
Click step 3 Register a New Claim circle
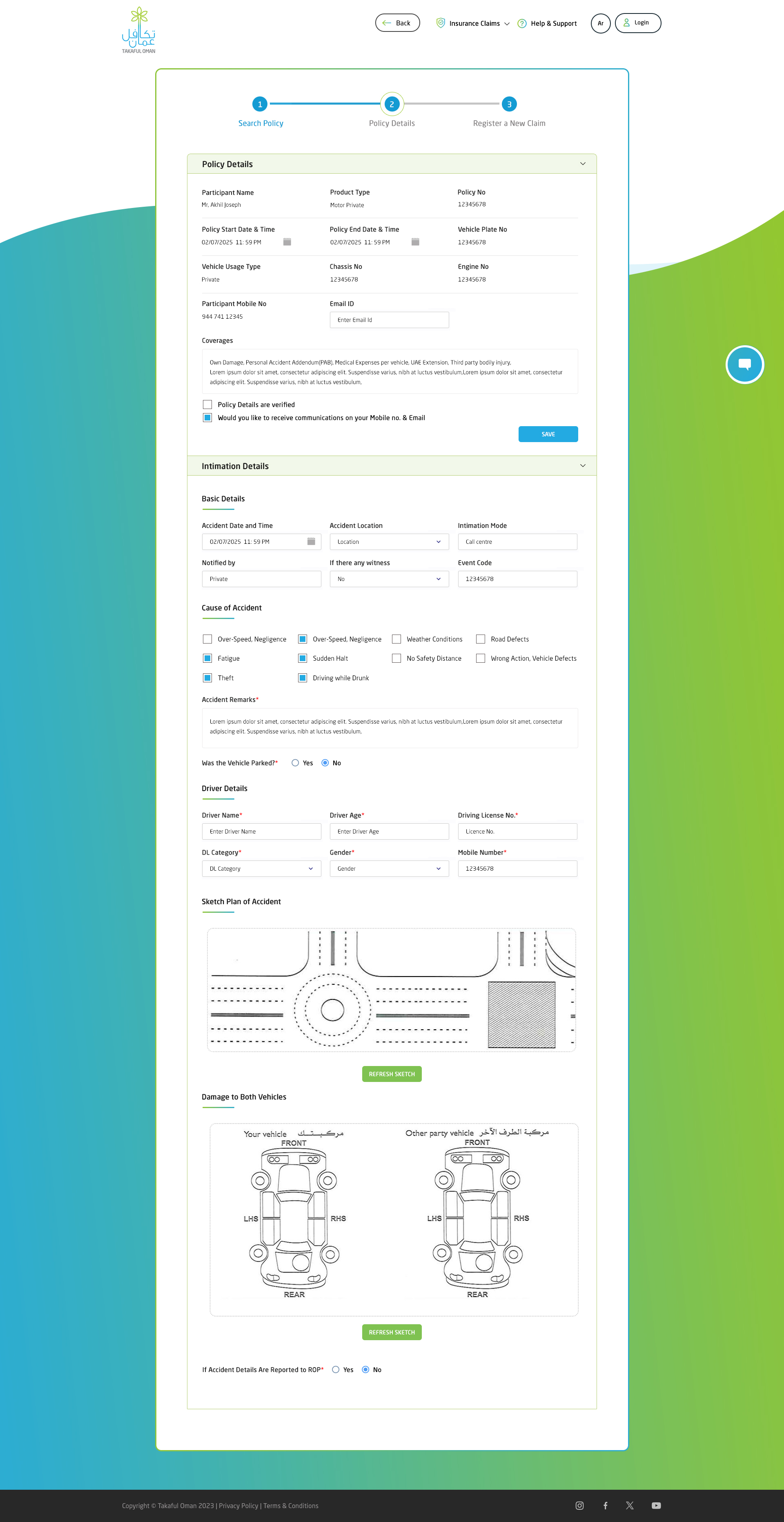(x=509, y=104)
